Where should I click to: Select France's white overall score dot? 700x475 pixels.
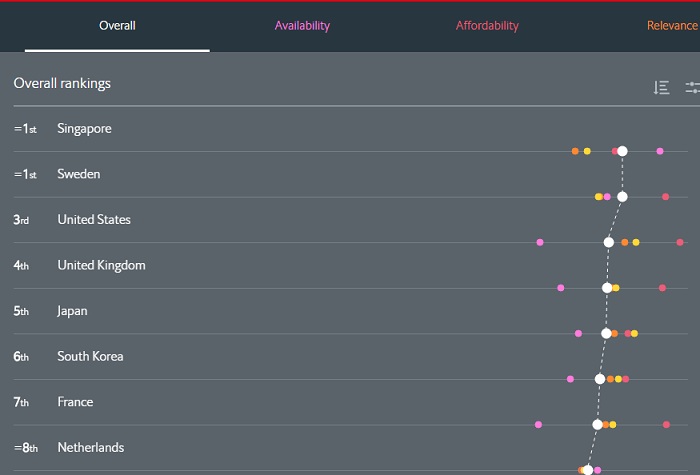(x=597, y=425)
